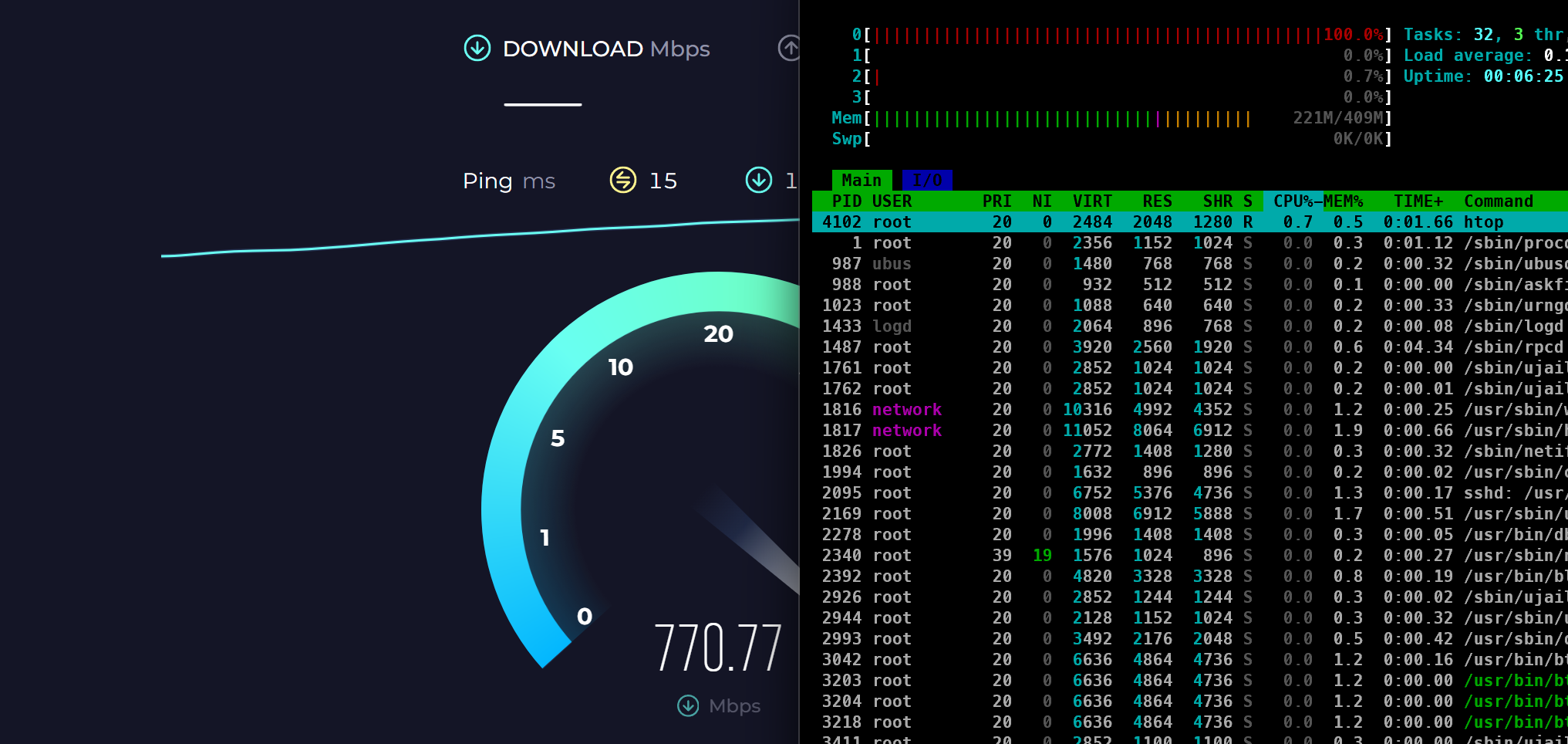This screenshot has width=1568, height=744.
Task: Sort processes by the CPU% column header
Action: pos(1293,201)
